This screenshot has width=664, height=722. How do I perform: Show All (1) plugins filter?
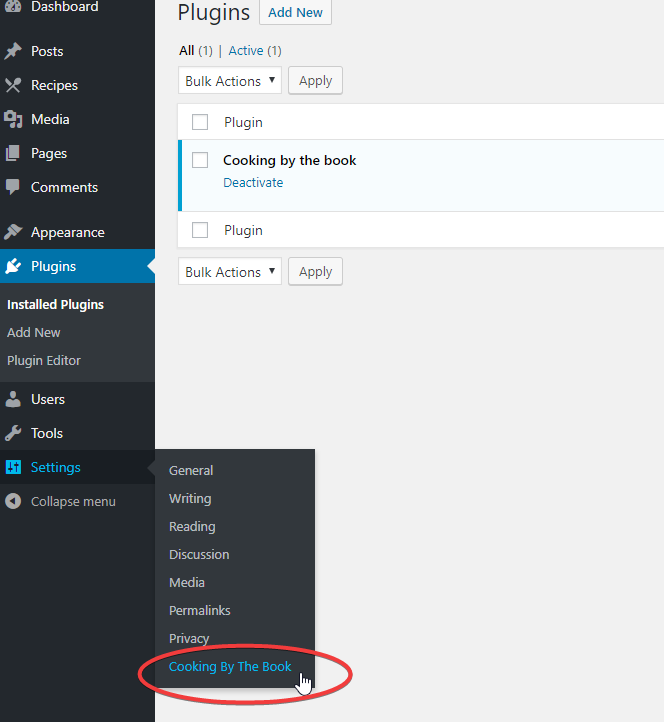196,50
